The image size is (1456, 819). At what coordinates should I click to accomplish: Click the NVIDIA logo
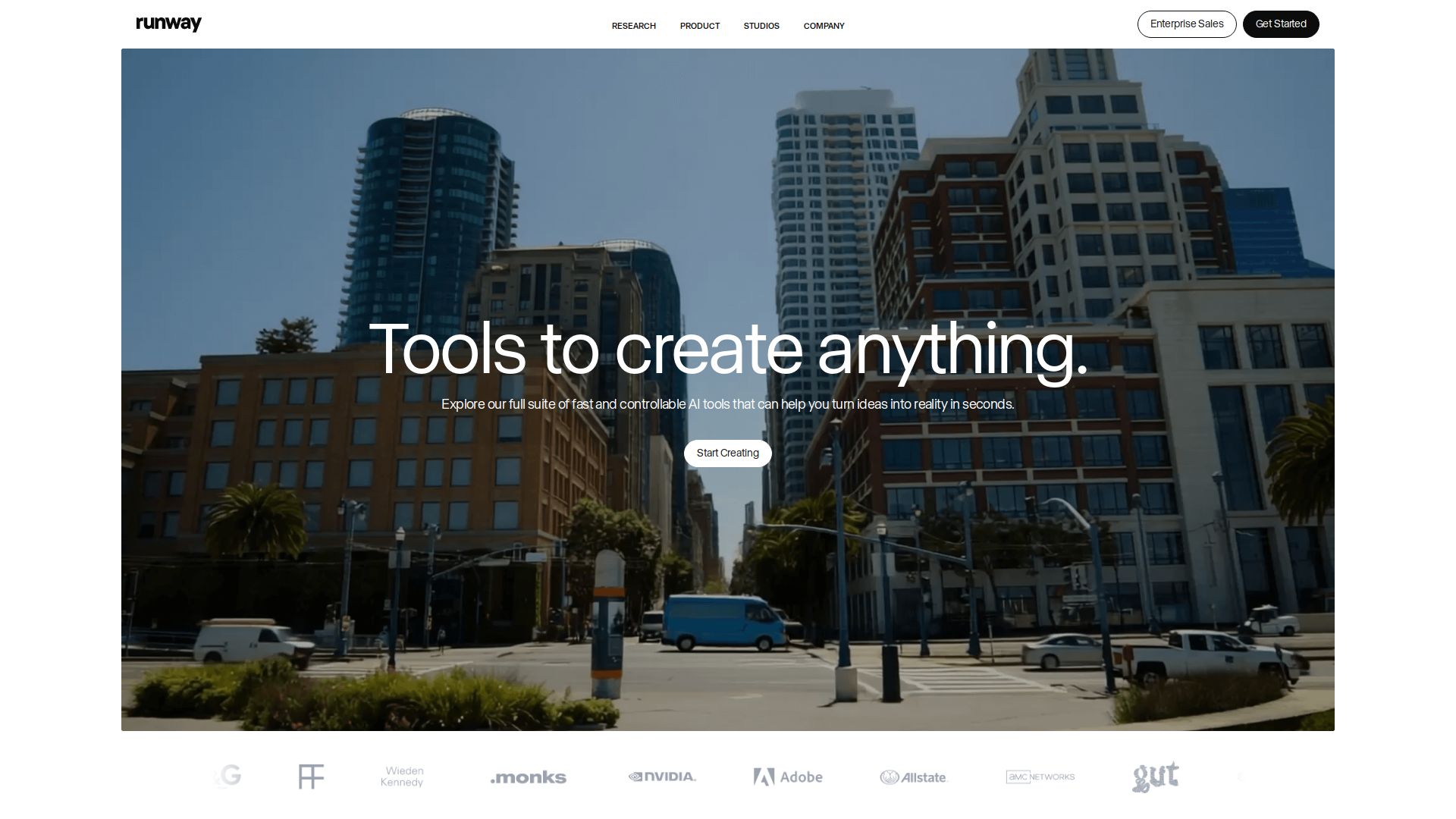pyautogui.click(x=662, y=777)
